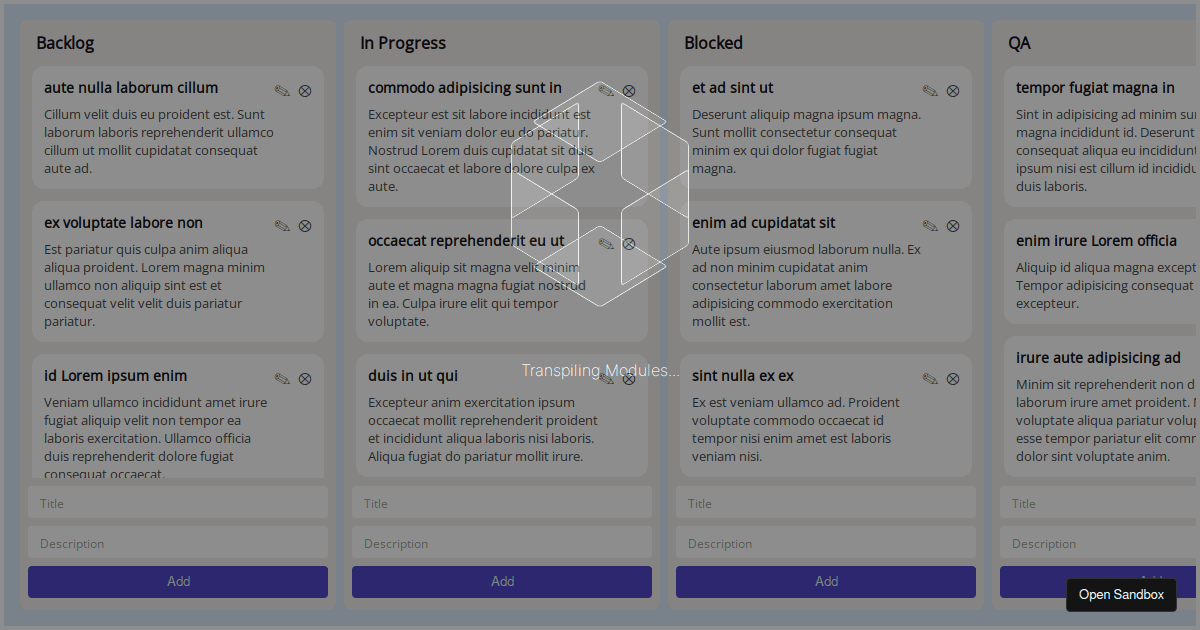Image resolution: width=1200 pixels, height=630 pixels.
Task: Edit the "commodo adipisicing sunt in" card
Action: click(605, 90)
